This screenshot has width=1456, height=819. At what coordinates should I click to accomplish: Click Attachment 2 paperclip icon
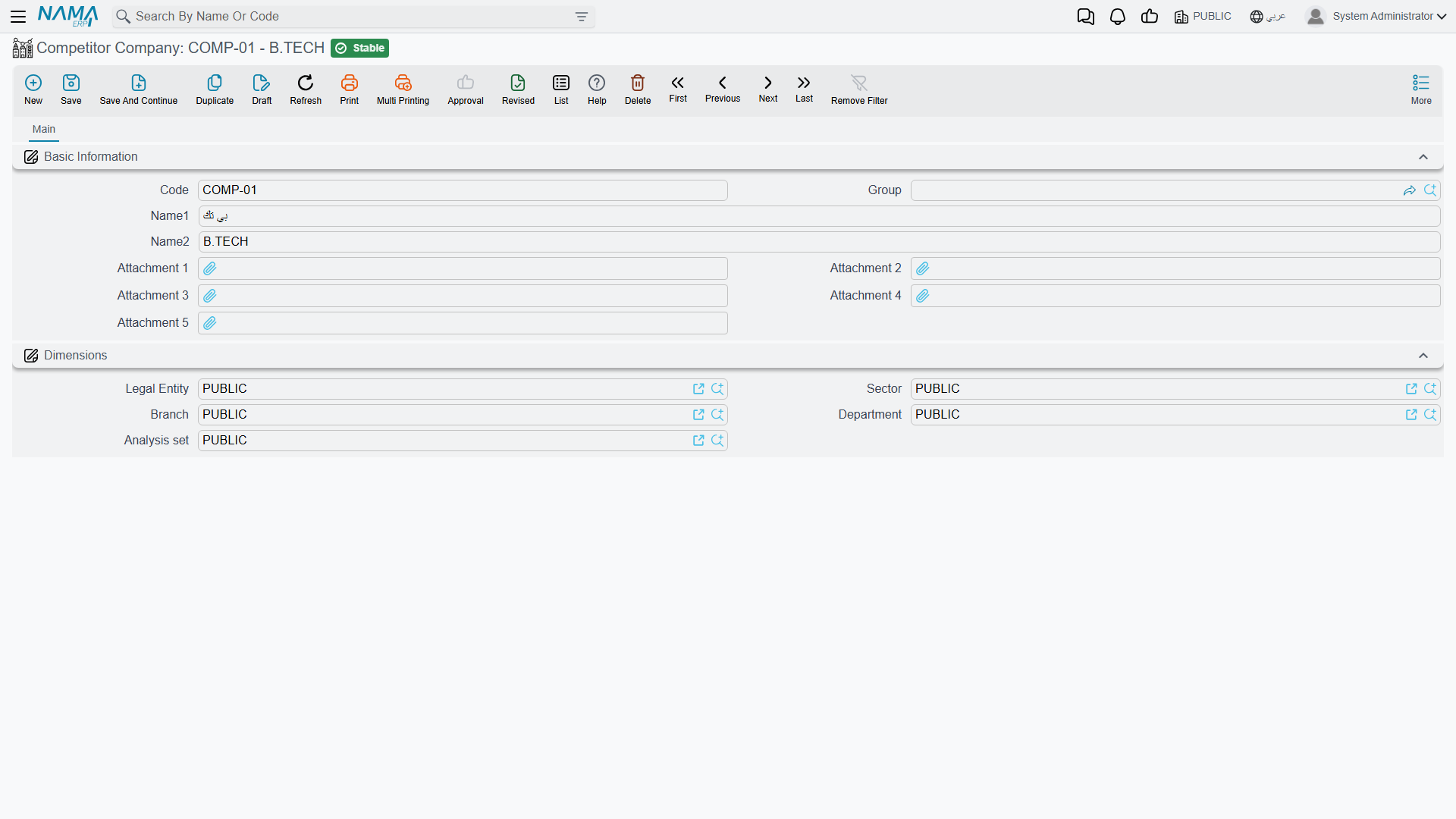tap(923, 268)
